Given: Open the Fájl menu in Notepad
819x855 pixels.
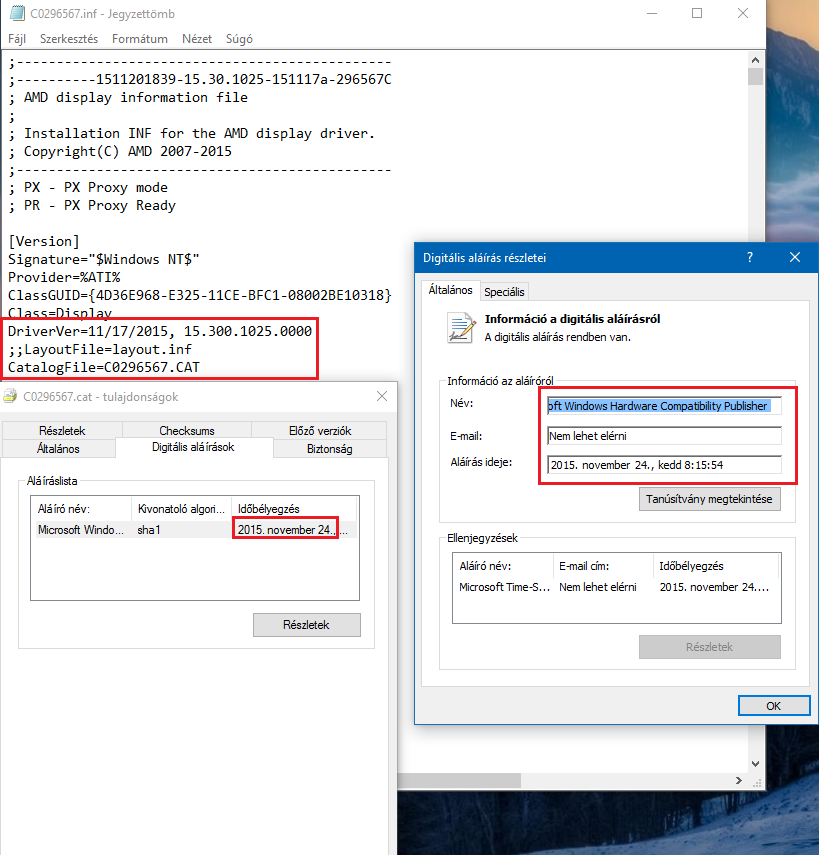Looking at the screenshot, I should tap(17, 39).
